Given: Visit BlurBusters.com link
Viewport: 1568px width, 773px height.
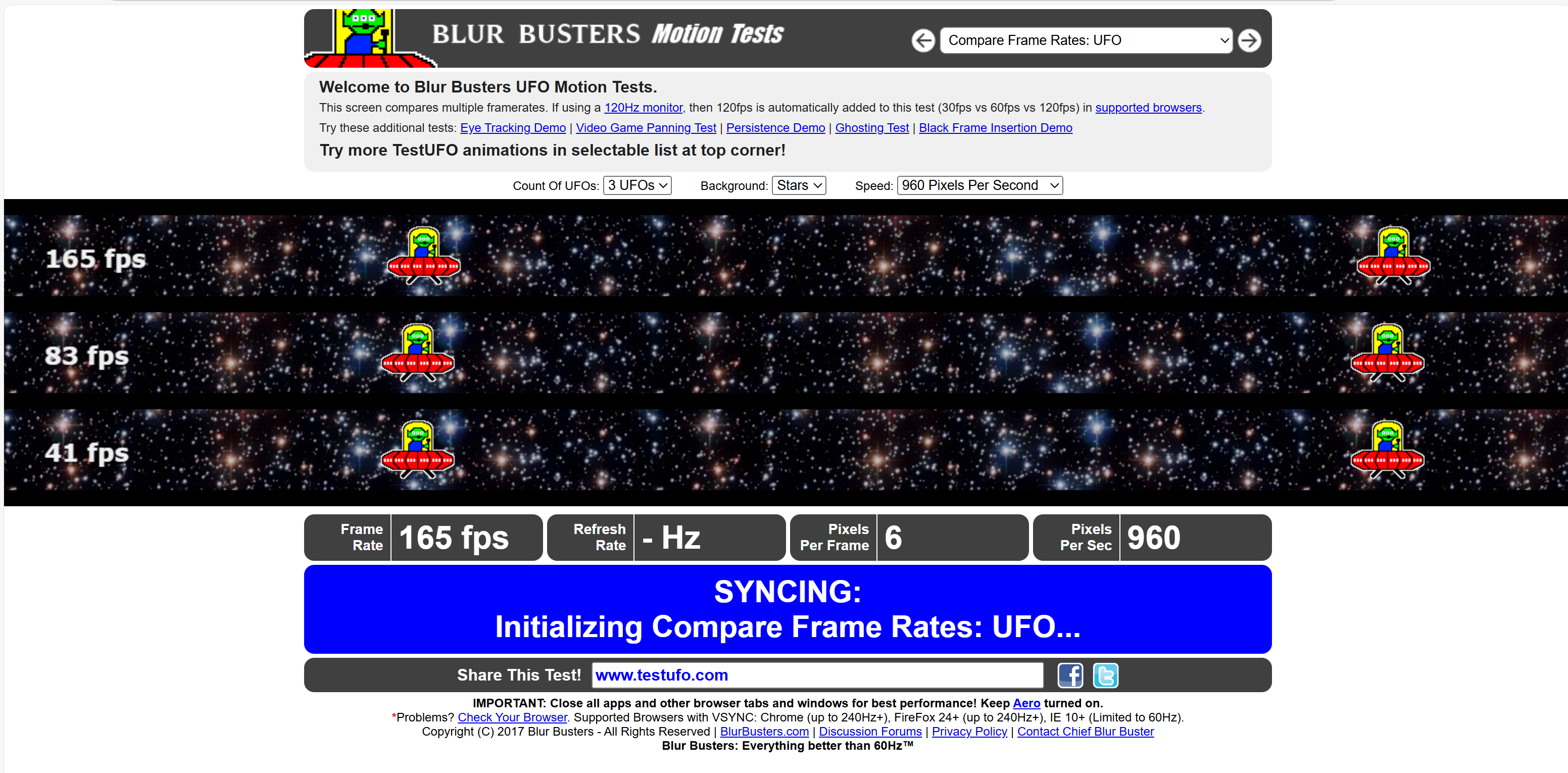Looking at the screenshot, I should pos(764,732).
